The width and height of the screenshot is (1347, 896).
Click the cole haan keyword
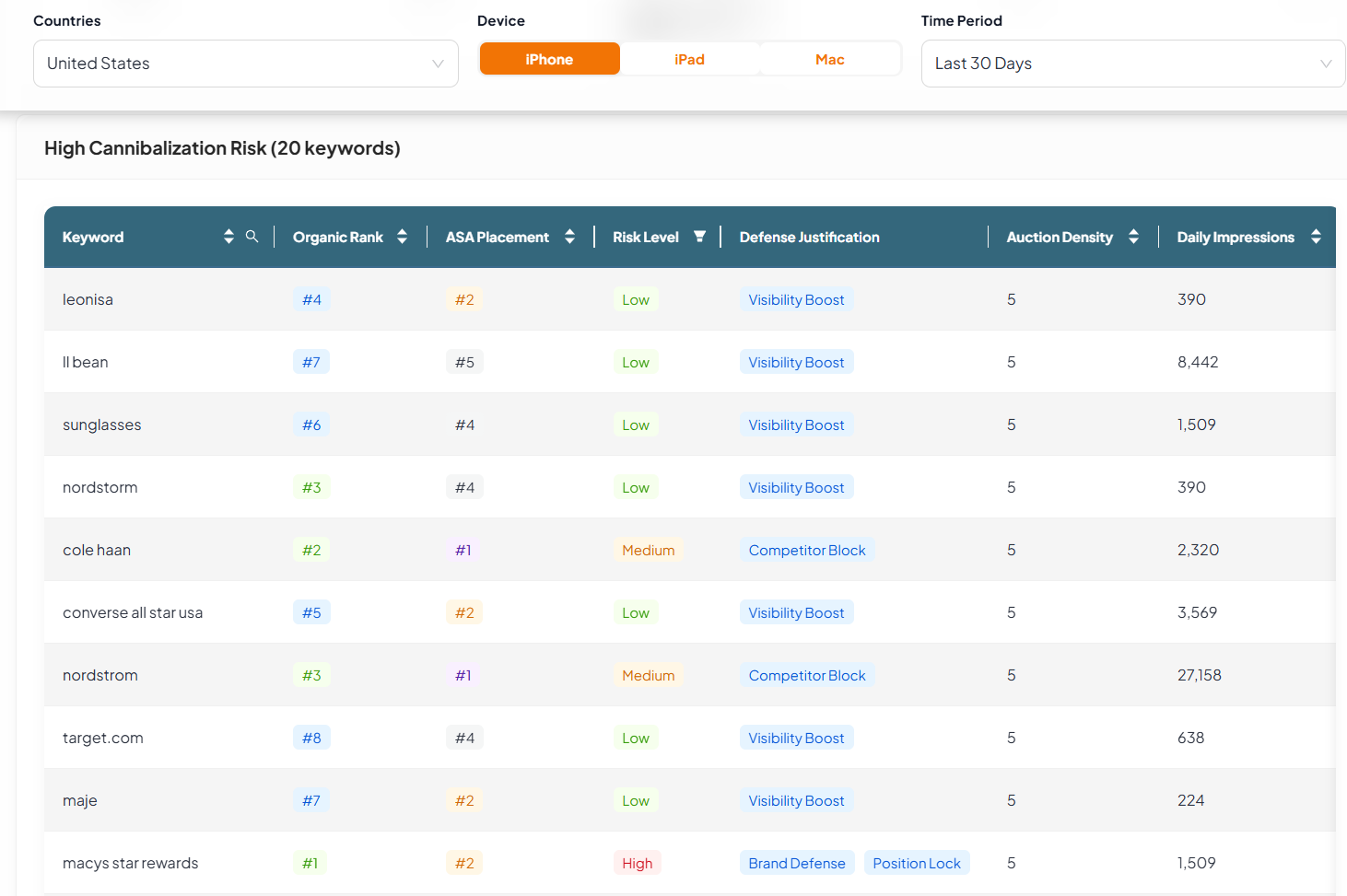(x=97, y=550)
